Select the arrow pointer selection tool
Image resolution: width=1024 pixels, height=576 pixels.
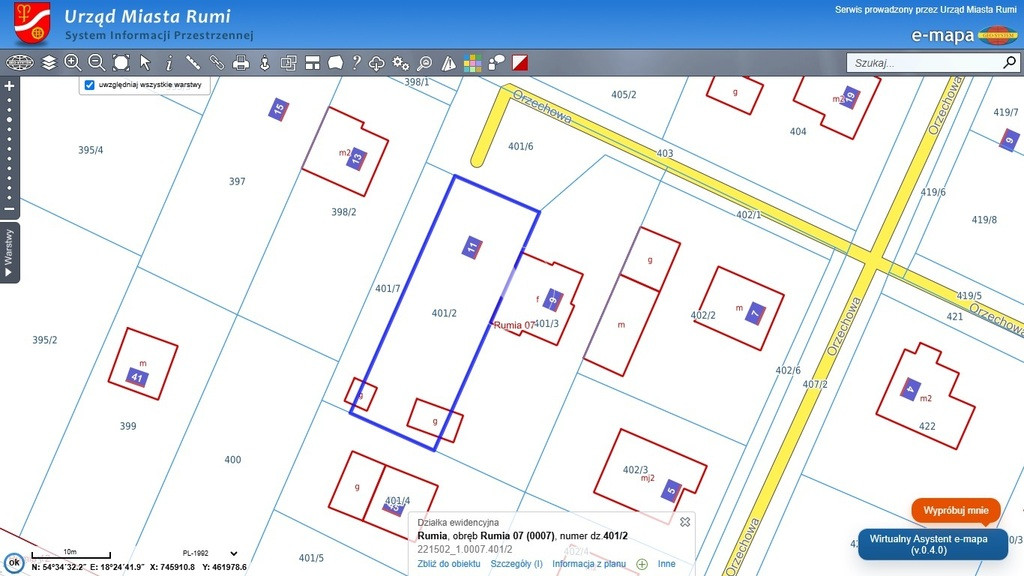click(145, 63)
